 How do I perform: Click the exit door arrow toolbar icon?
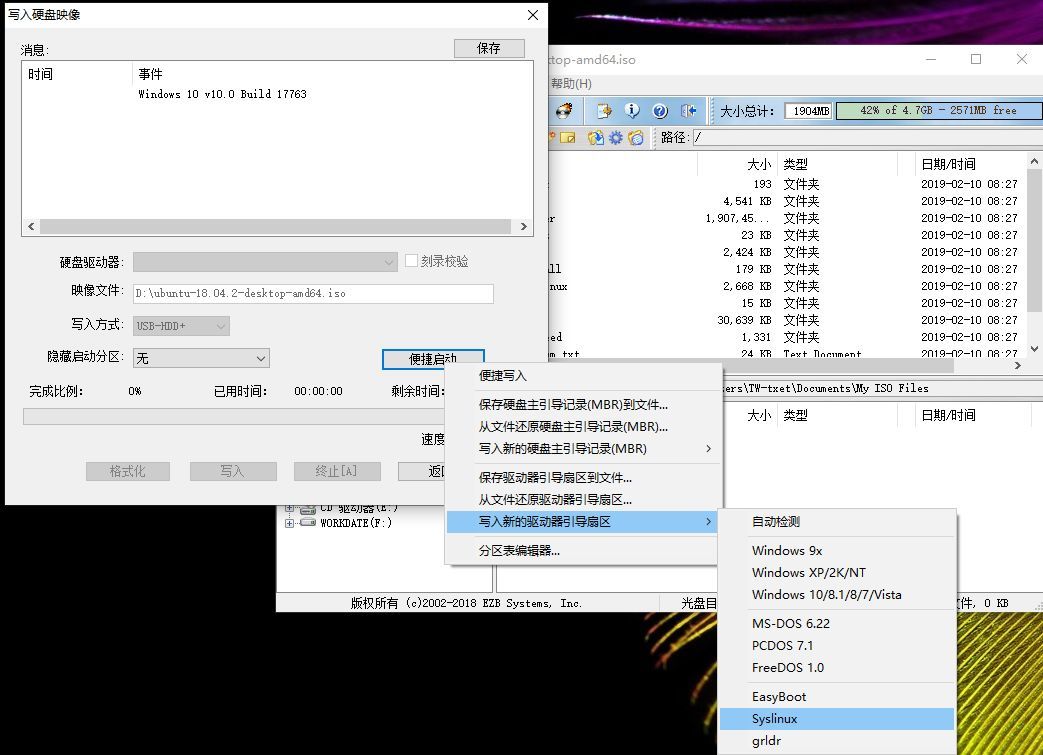click(688, 110)
